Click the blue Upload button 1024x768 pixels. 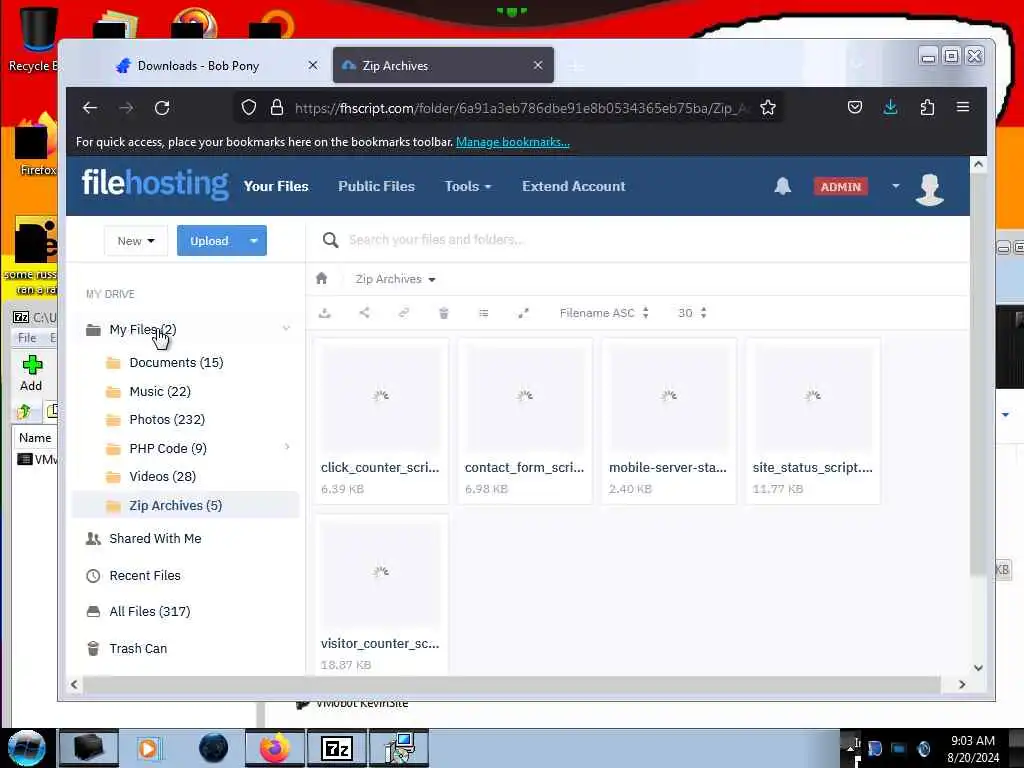click(209, 241)
